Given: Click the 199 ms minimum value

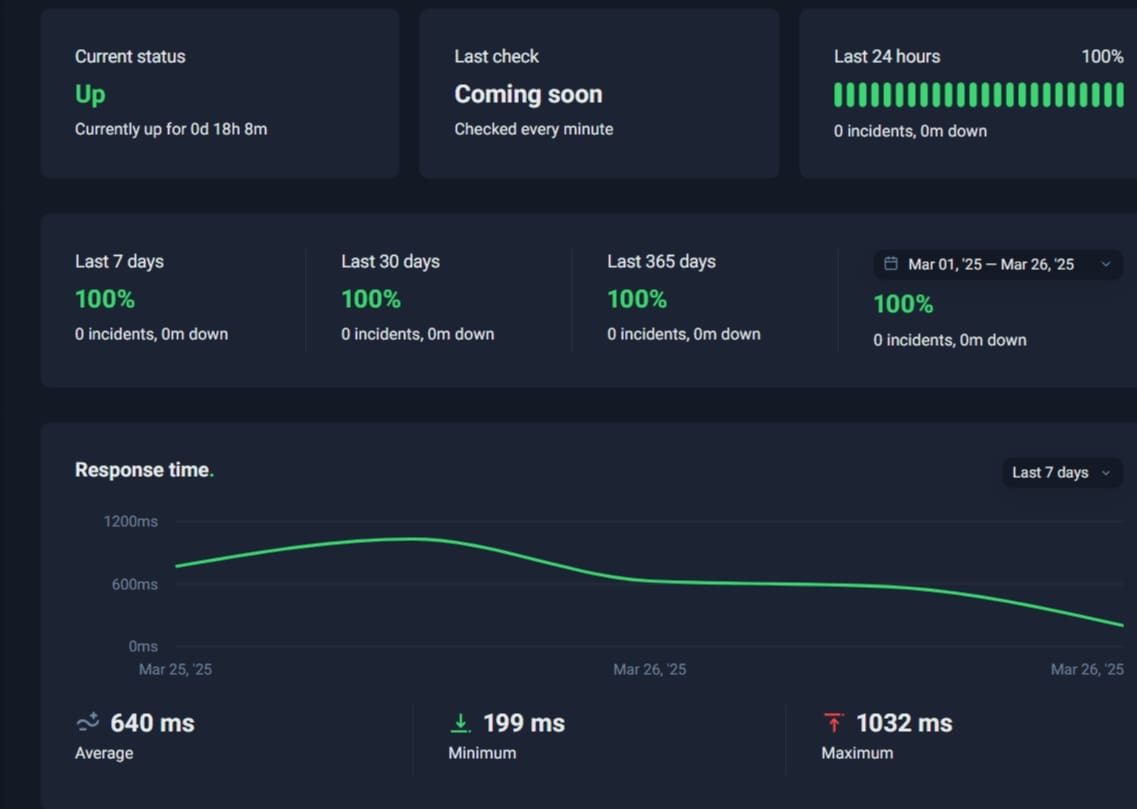Looking at the screenshot, I should click(524, 722).
